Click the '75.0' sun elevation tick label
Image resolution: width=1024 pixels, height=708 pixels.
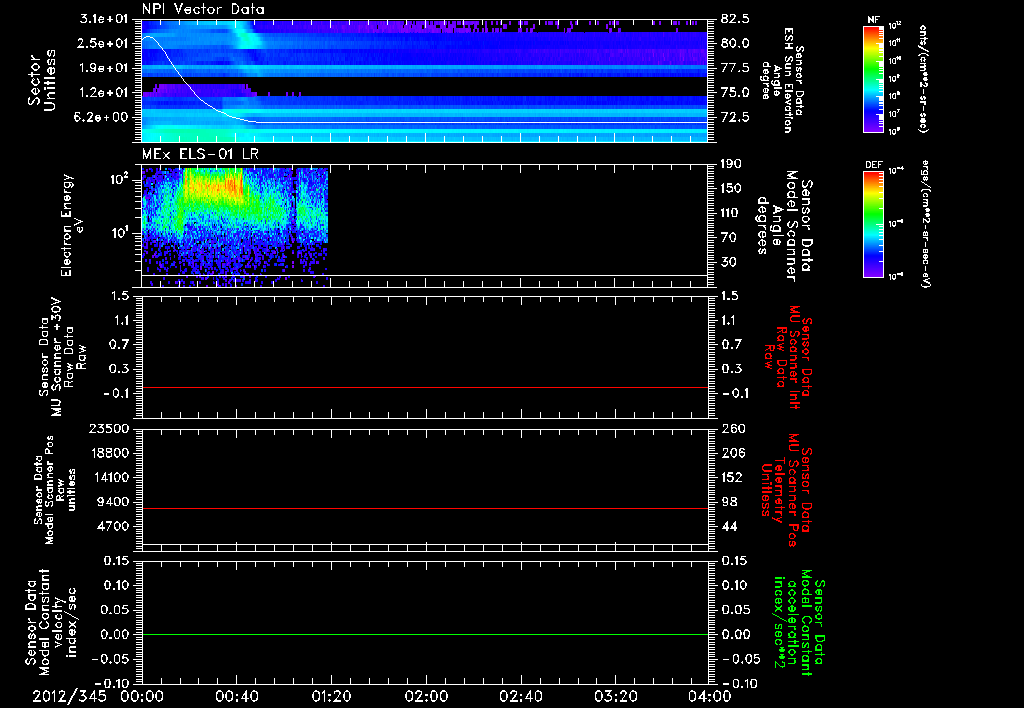point(734,93)
